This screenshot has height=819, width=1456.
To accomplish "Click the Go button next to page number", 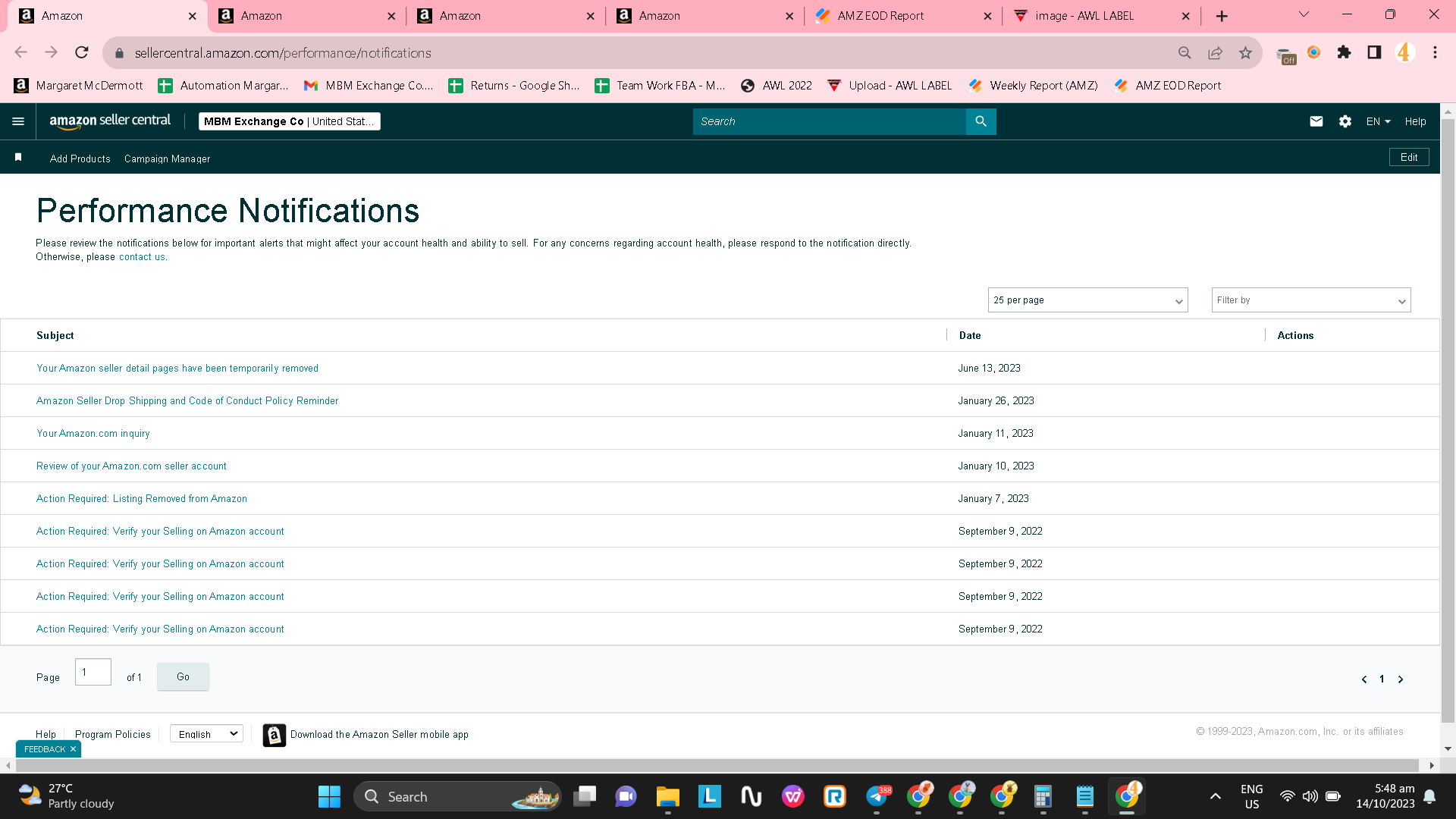I will [183, 676].
